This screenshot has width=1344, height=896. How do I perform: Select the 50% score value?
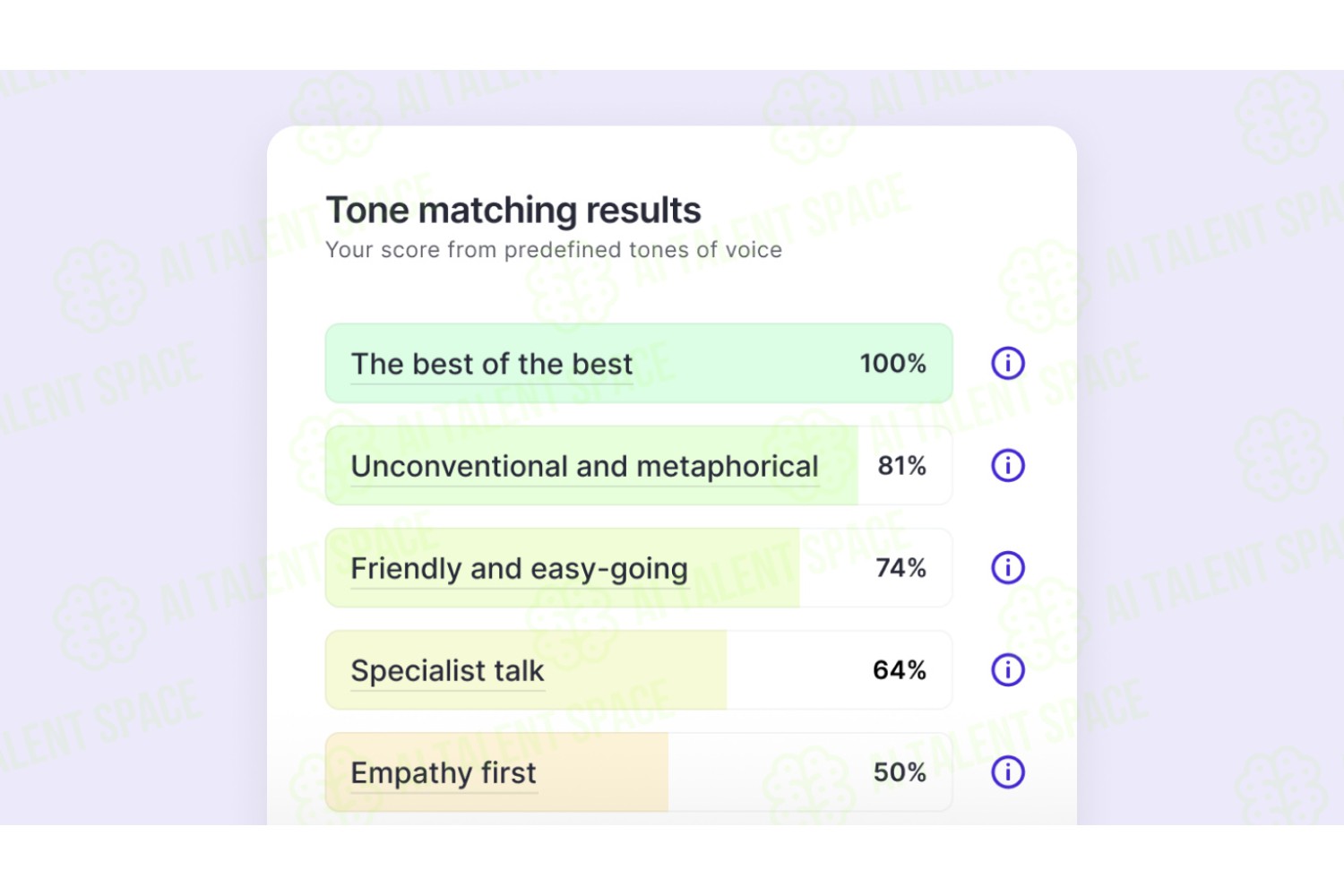pyautogui.click(x=900, y=771)
